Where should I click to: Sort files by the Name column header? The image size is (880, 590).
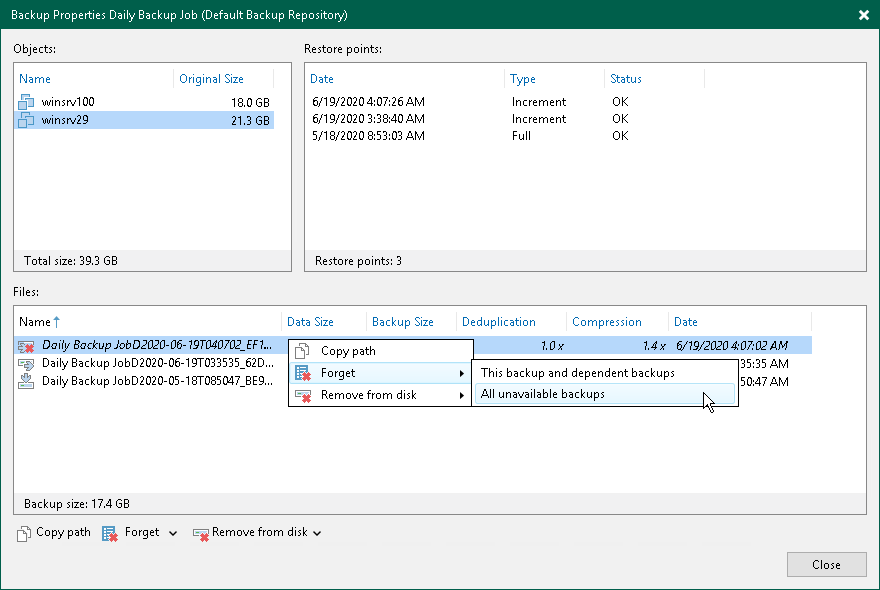point(35,322)
